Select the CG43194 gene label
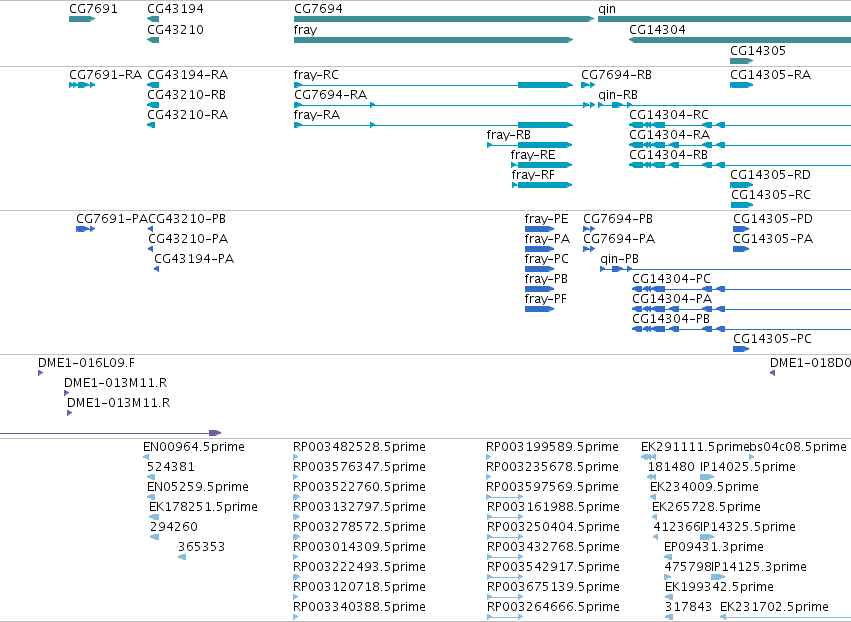Image resolution: width=851 pixels, height=622 pixels. coord(175,9)
